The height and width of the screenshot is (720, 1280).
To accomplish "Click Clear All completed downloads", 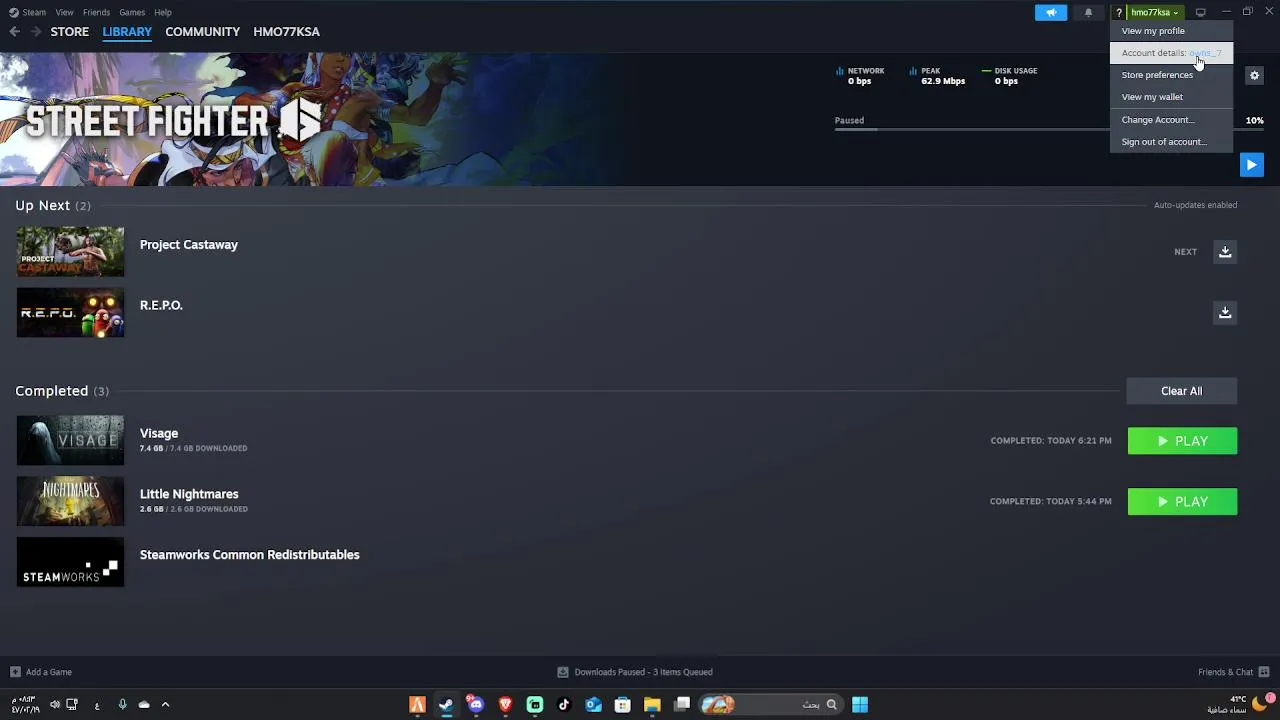I will 1182,391.
